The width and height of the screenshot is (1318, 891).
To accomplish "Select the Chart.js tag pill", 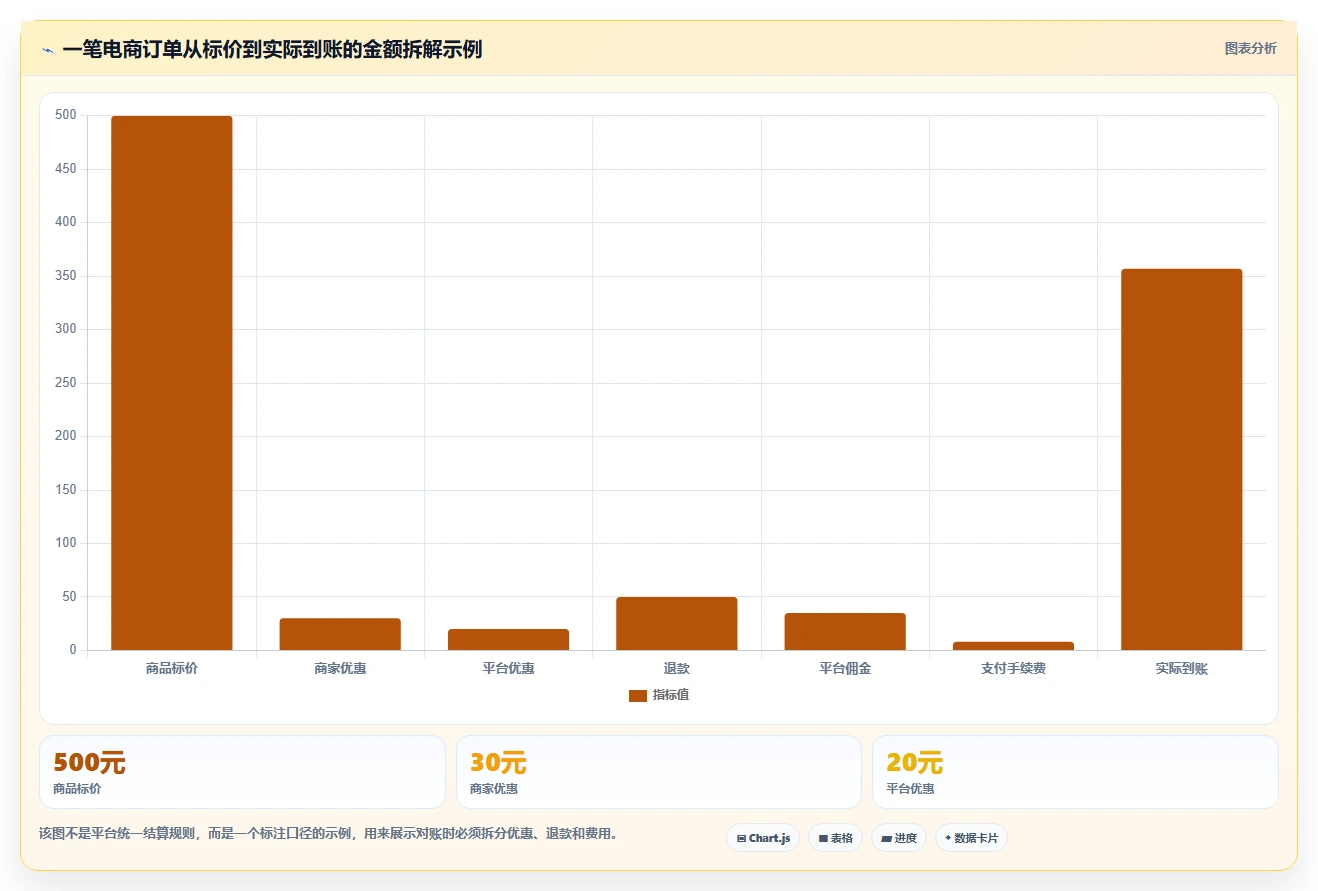I will point(763,838).
